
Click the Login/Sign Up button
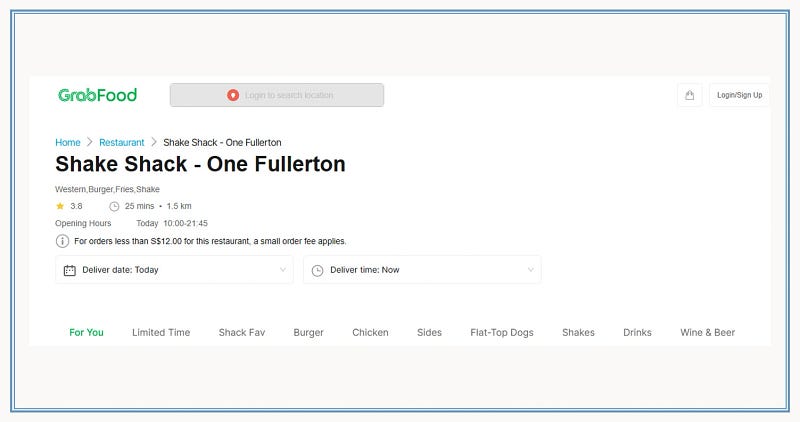(x=739, y=95)
